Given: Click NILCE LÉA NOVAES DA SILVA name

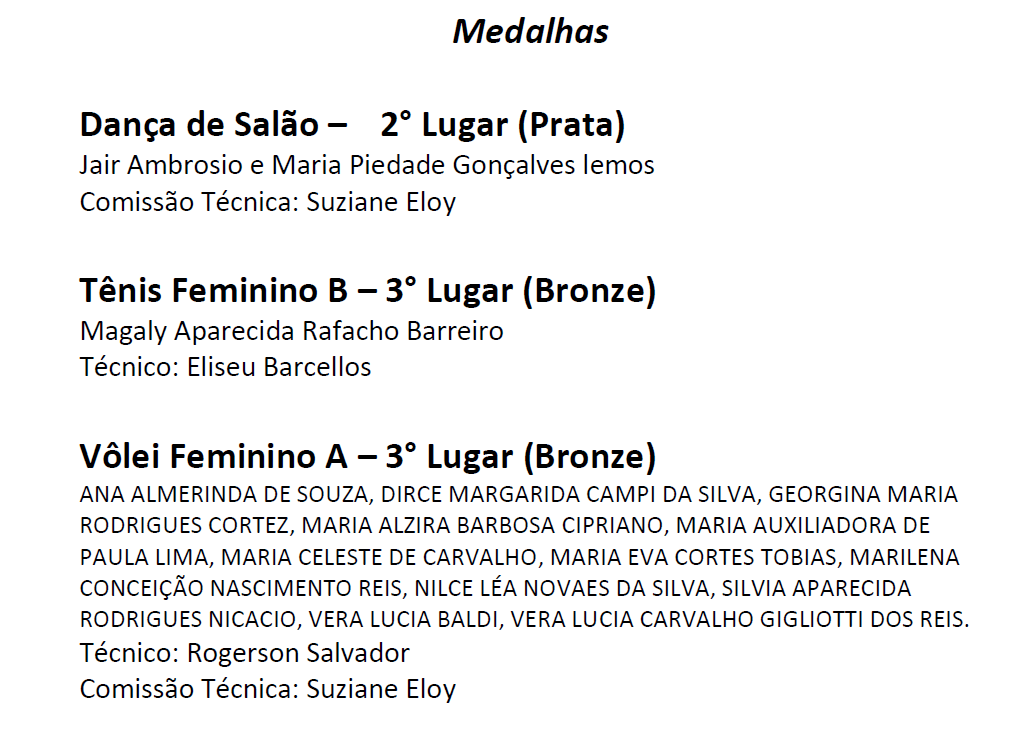Looking at the screenshot, I should point(561,589).
